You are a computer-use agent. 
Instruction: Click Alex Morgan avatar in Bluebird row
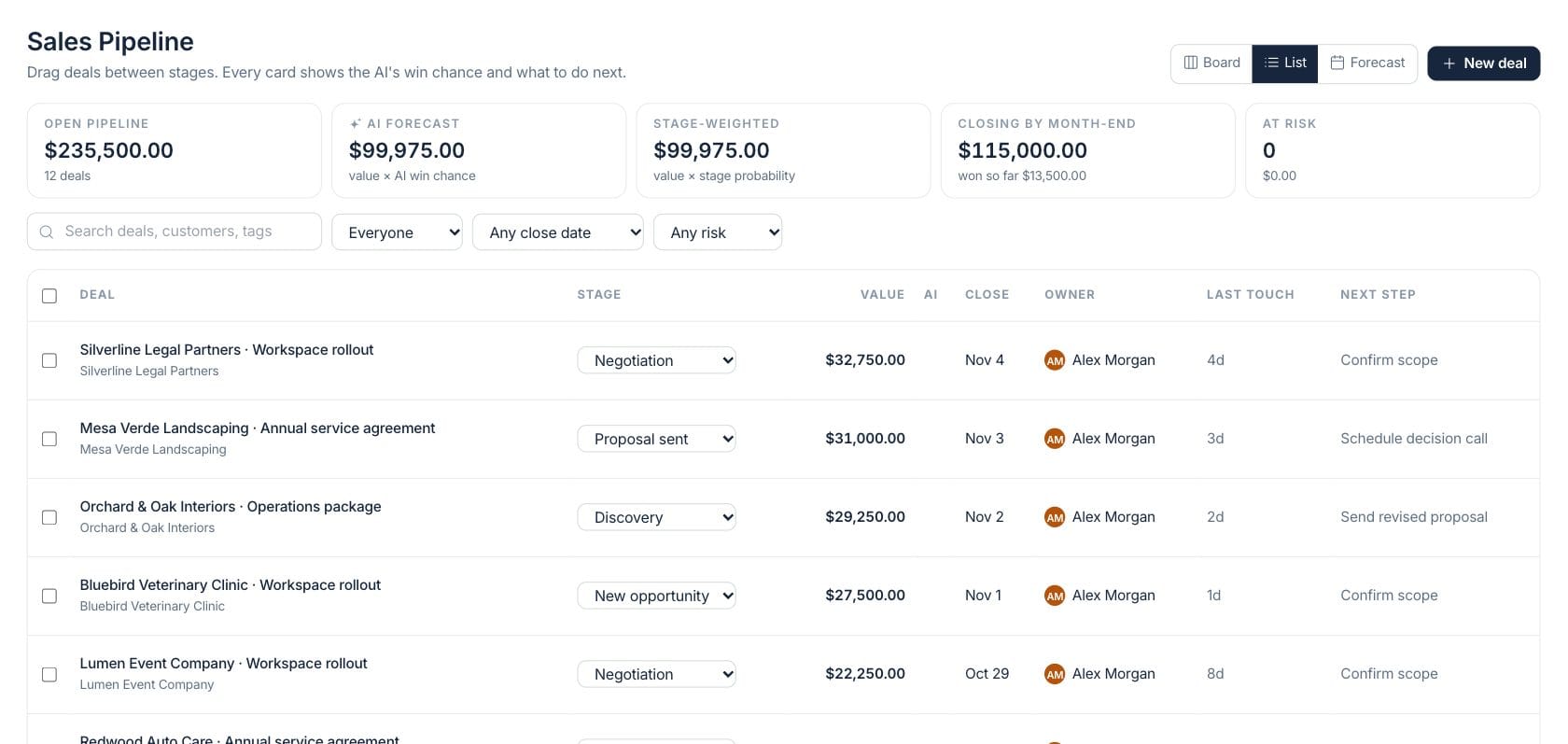(x=1055, y=596)
